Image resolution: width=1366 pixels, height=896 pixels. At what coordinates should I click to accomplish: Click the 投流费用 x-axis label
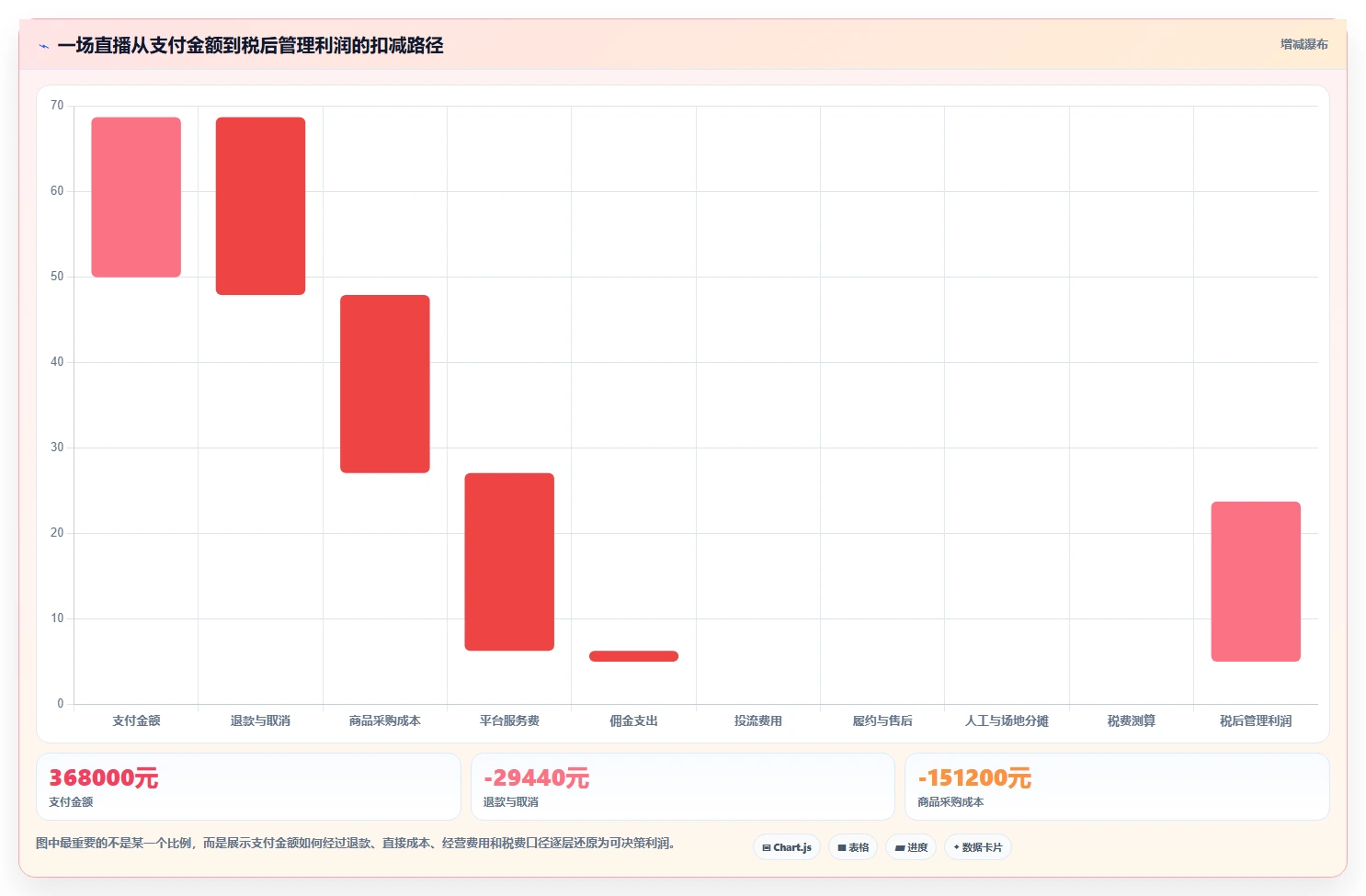(x=758, y=720)
